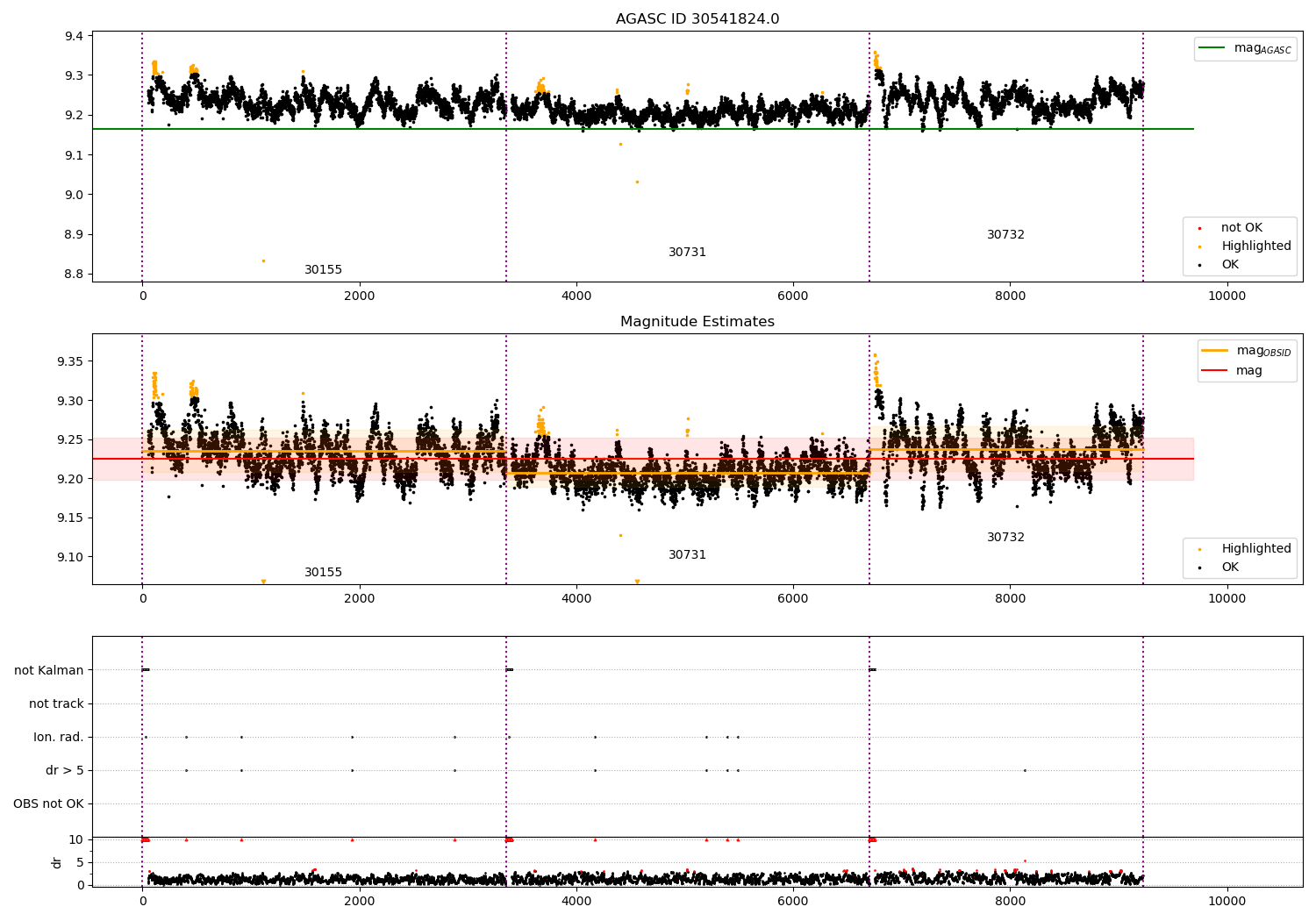The width and height of the screenshot is (1316, 921).
Task: Click the 8.8 y-axis tick of top plot
Action: (x=74, y=275)
